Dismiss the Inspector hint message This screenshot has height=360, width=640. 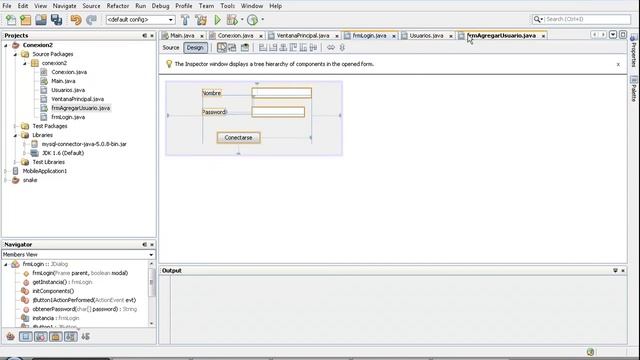click(618, 64)
